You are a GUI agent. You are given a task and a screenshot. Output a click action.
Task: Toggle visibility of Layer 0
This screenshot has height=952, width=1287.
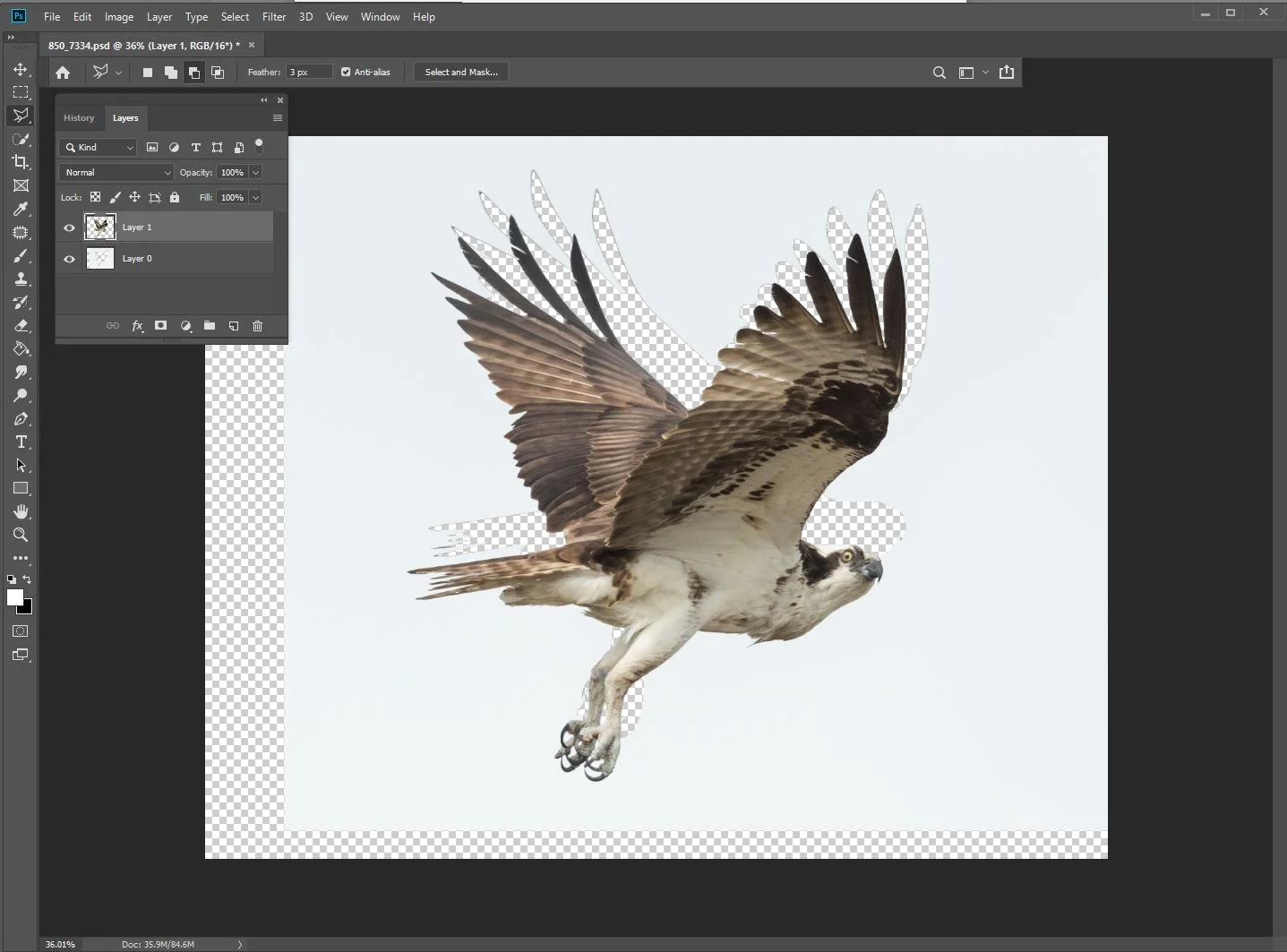[69, 259]
